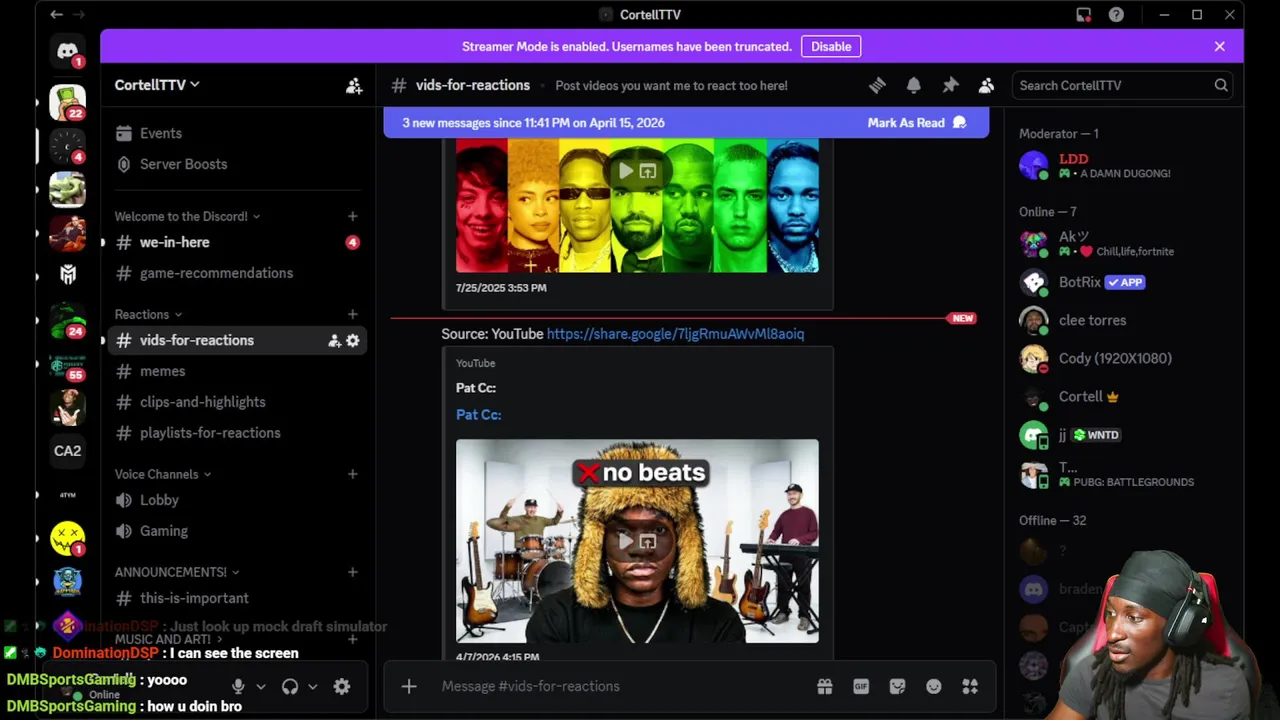
Task: Switch to game-recommendations channel
Action: click(x=236, y=273)
